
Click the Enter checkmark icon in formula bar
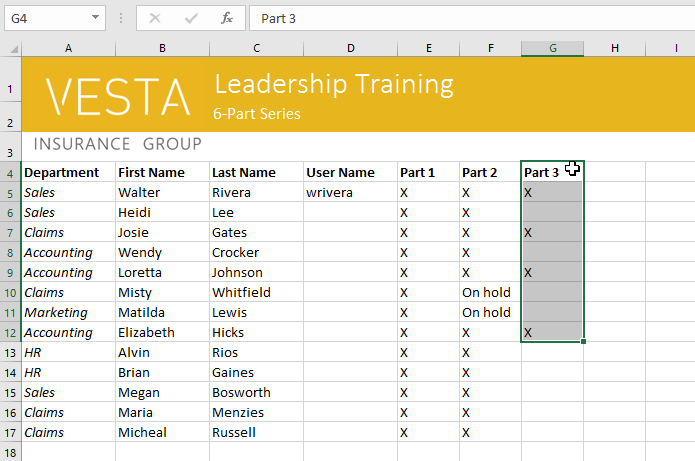coord(191,18)
